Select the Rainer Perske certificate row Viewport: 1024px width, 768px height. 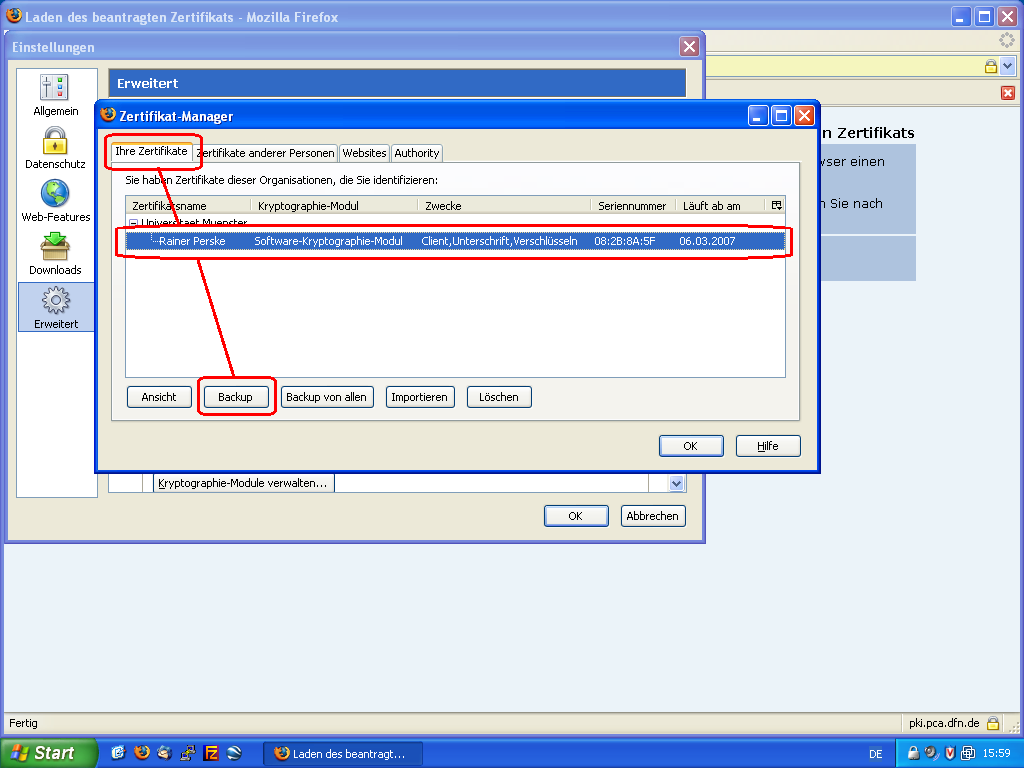455,241
